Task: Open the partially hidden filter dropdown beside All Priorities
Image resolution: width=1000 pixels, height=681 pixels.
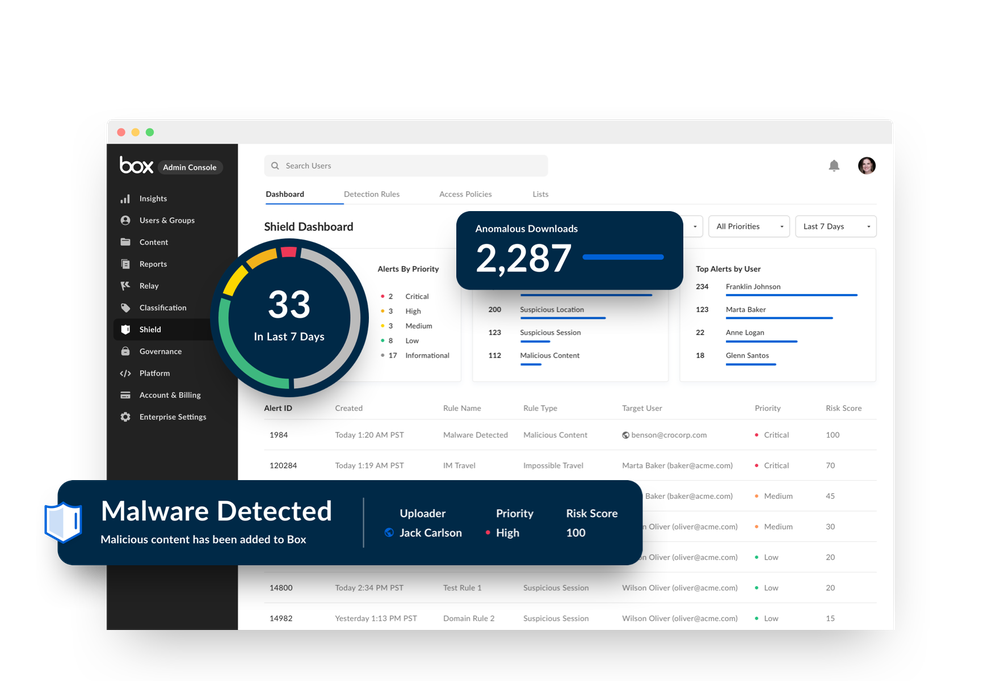Action: click(694, 226)
